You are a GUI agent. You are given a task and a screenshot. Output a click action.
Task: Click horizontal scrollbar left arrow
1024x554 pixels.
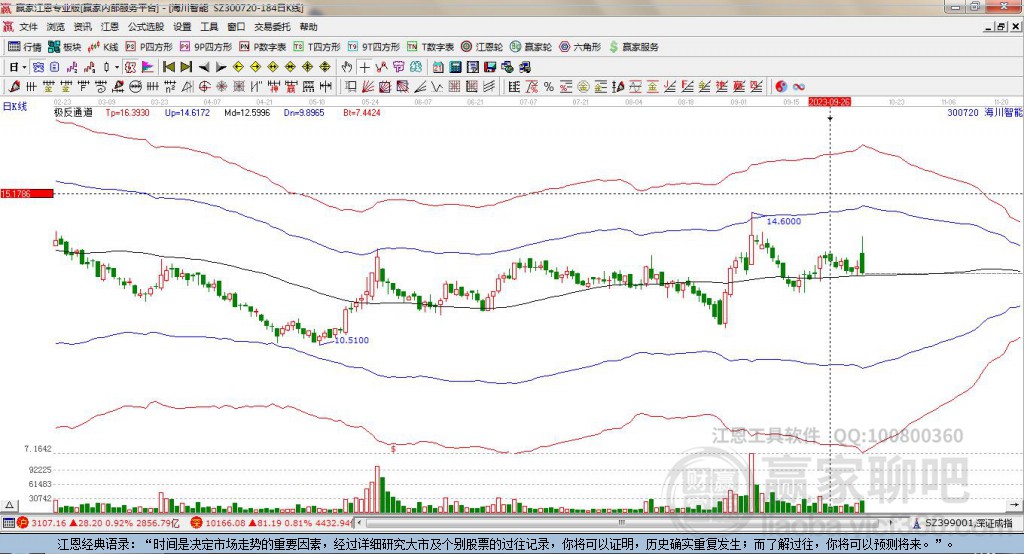point(359,523)
